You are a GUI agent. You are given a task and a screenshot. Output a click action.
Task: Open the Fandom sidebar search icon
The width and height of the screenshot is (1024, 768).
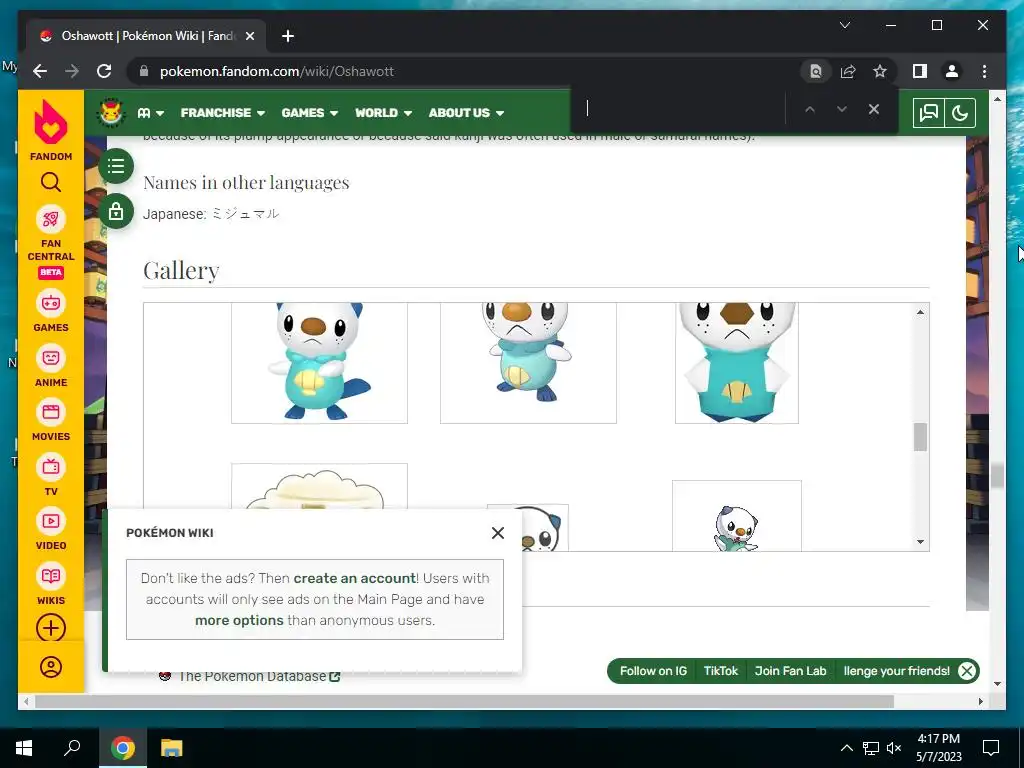(x=51, y=182)
